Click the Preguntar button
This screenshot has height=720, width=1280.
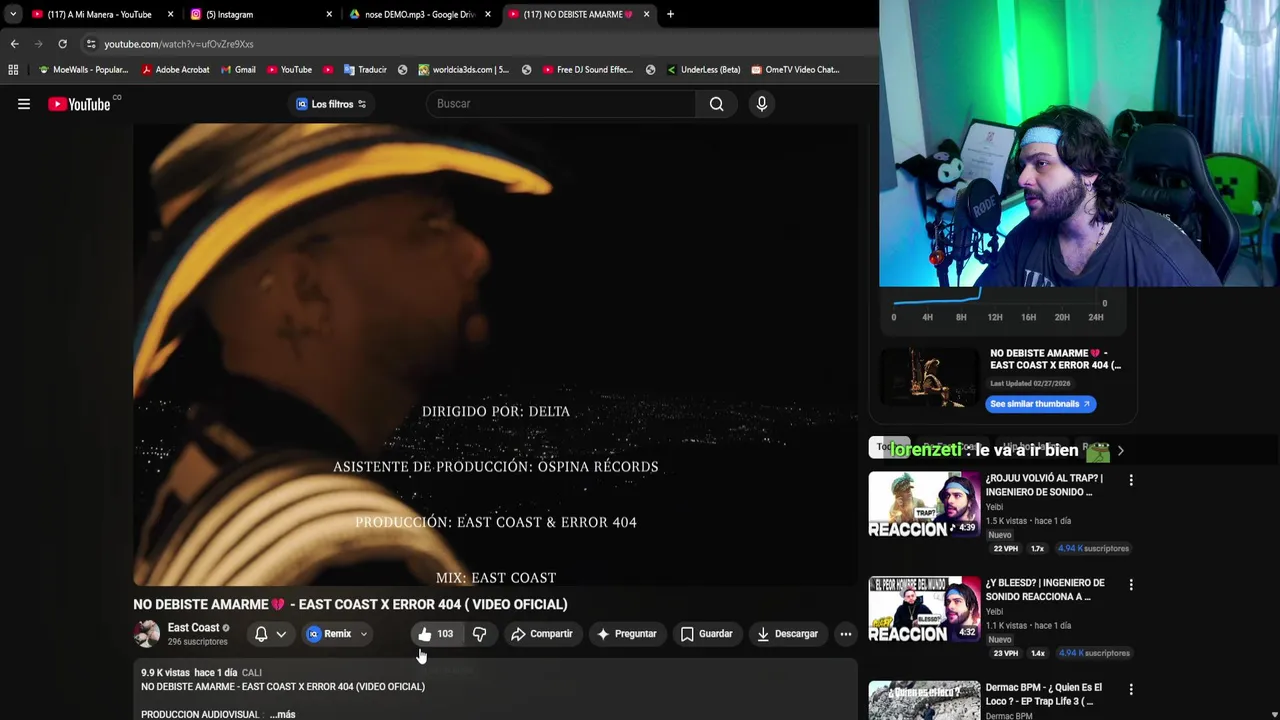pyautogui.click(x=626, y=634)
